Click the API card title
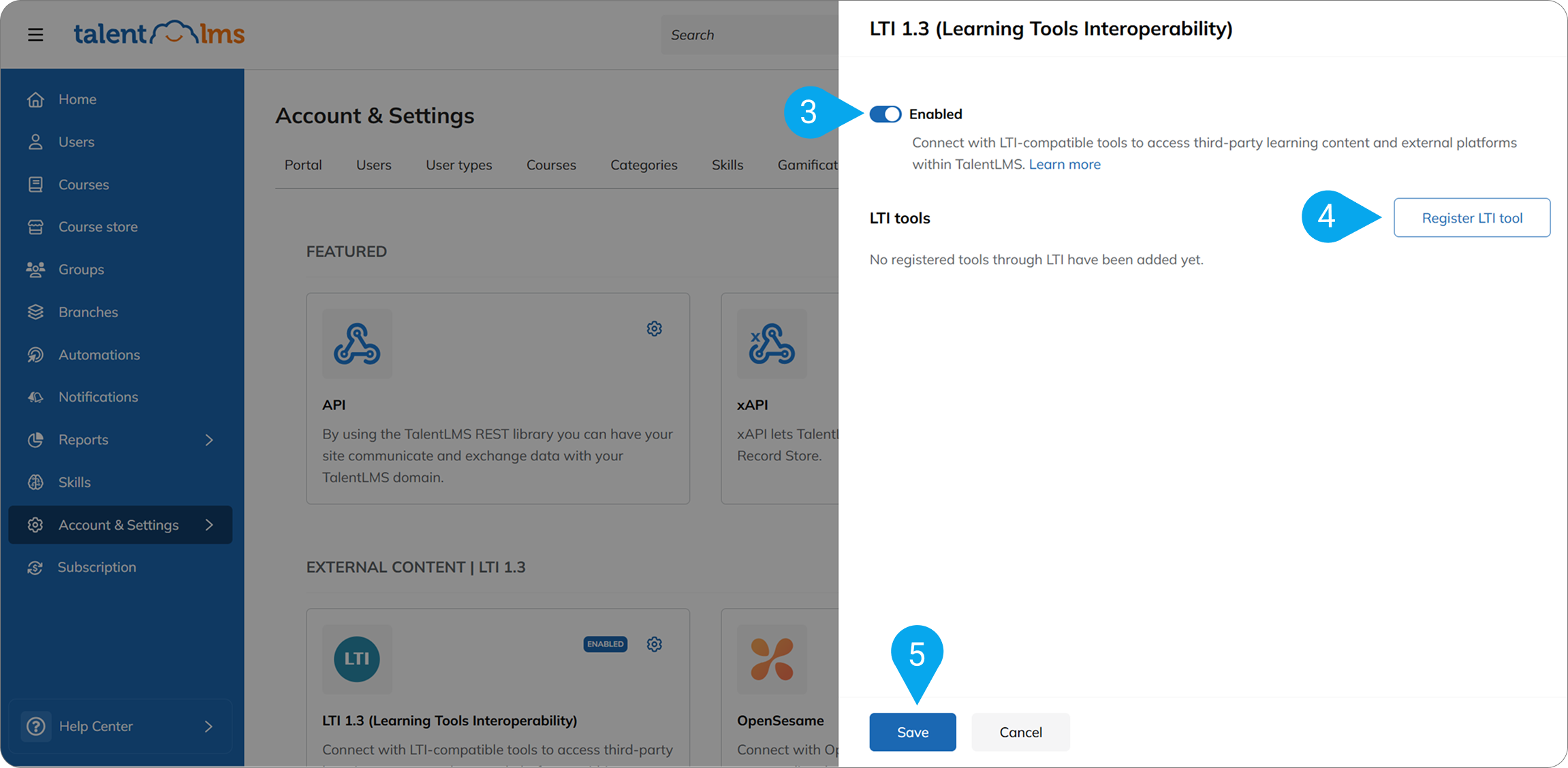The width and height of the screenshot is (1568, 768). [x=334, y=404]
